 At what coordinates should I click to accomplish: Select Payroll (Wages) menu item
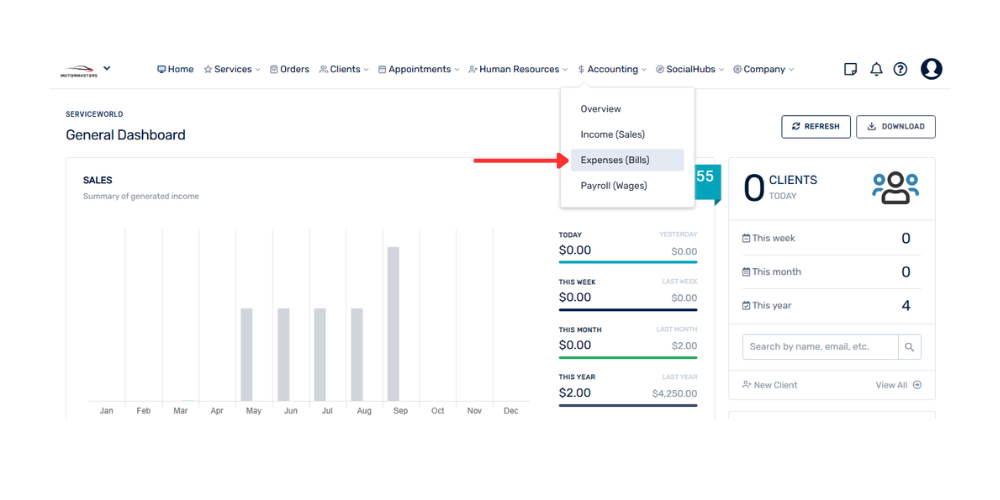point(614,185)
